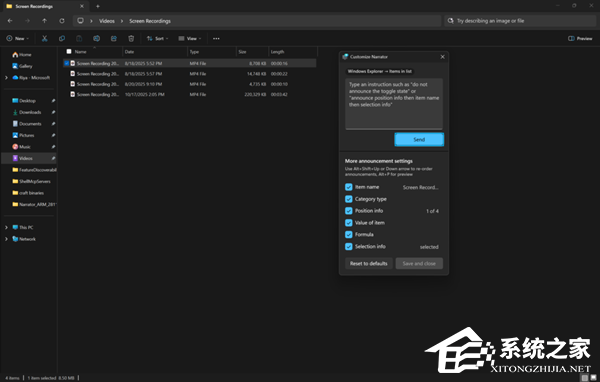Close the Customize Narrator panel
Image resolution: width=600 pixels, height=382 pixels.
442,57
